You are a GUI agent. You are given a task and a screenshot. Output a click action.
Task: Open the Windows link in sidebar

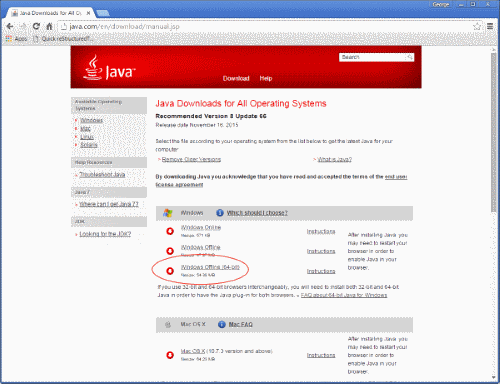click(92, 120)
